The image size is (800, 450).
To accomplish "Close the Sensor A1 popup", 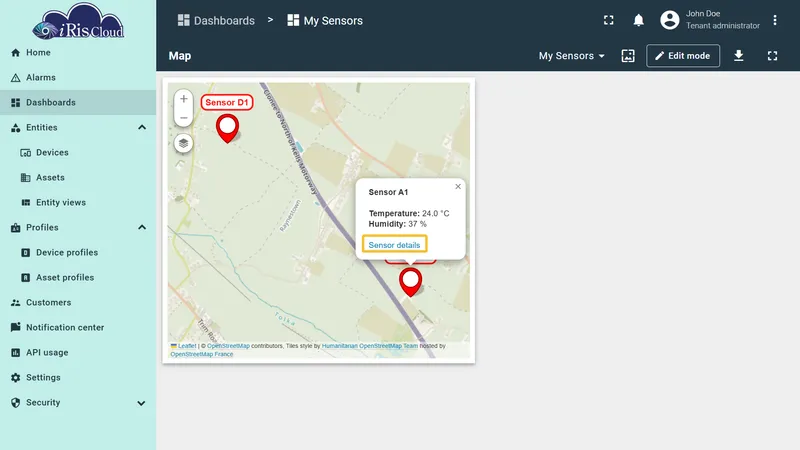I will coord(458,186).
